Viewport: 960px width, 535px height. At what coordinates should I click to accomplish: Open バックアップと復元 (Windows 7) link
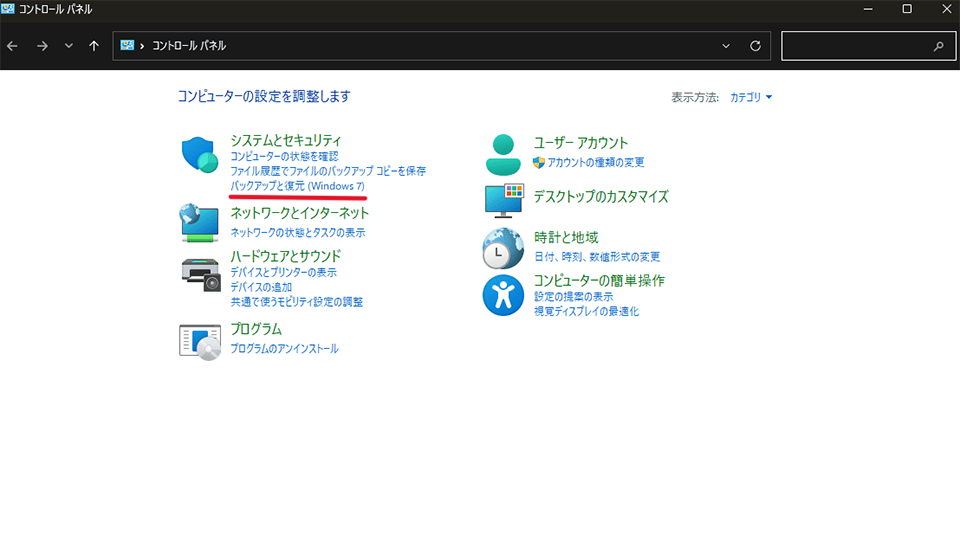[298, 186]
